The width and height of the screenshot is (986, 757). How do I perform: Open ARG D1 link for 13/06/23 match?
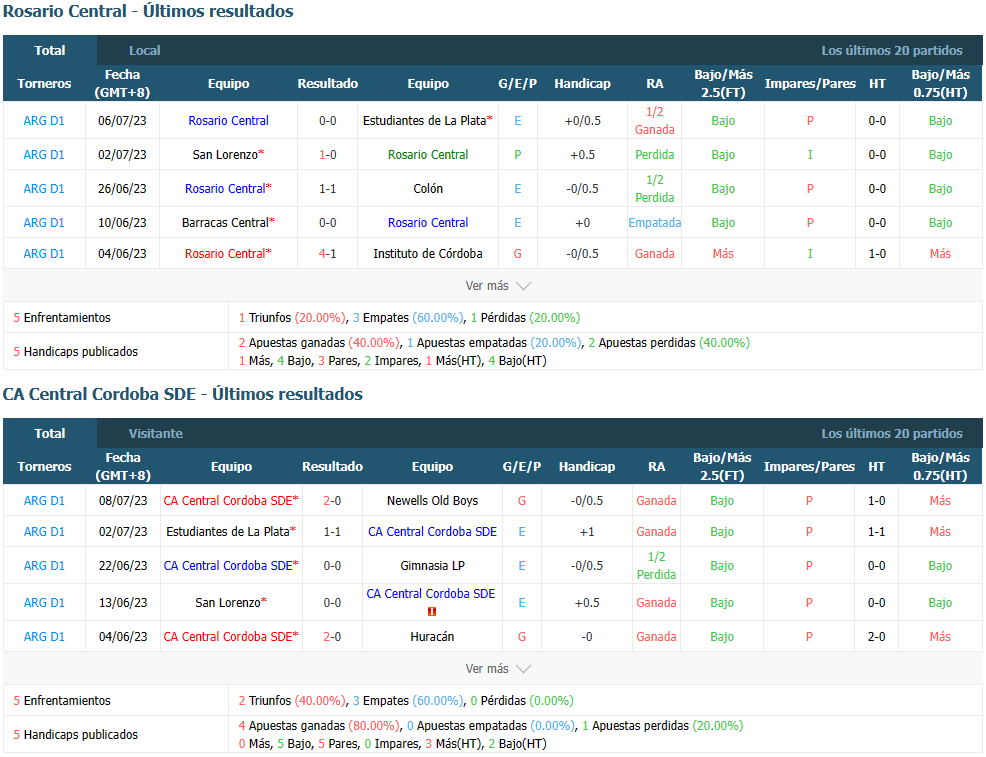[x=44, y=602]
